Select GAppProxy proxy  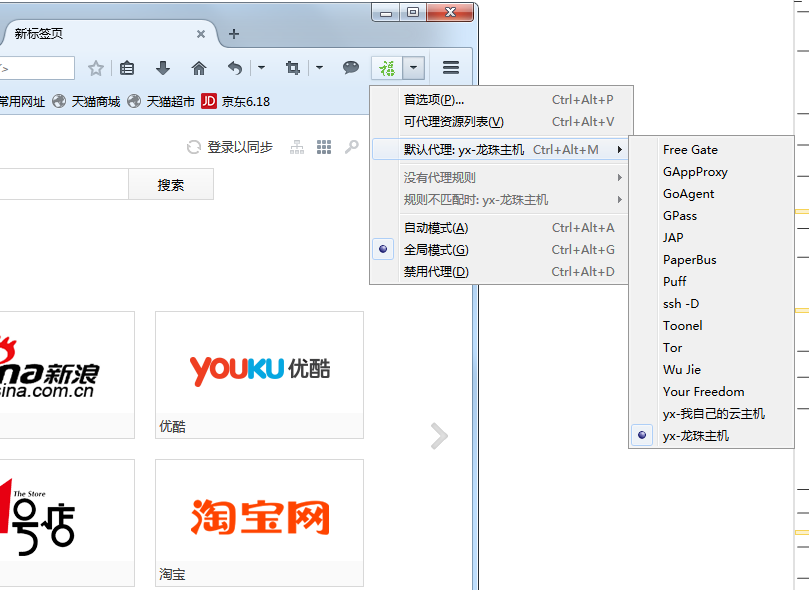(x=711, y=172)
